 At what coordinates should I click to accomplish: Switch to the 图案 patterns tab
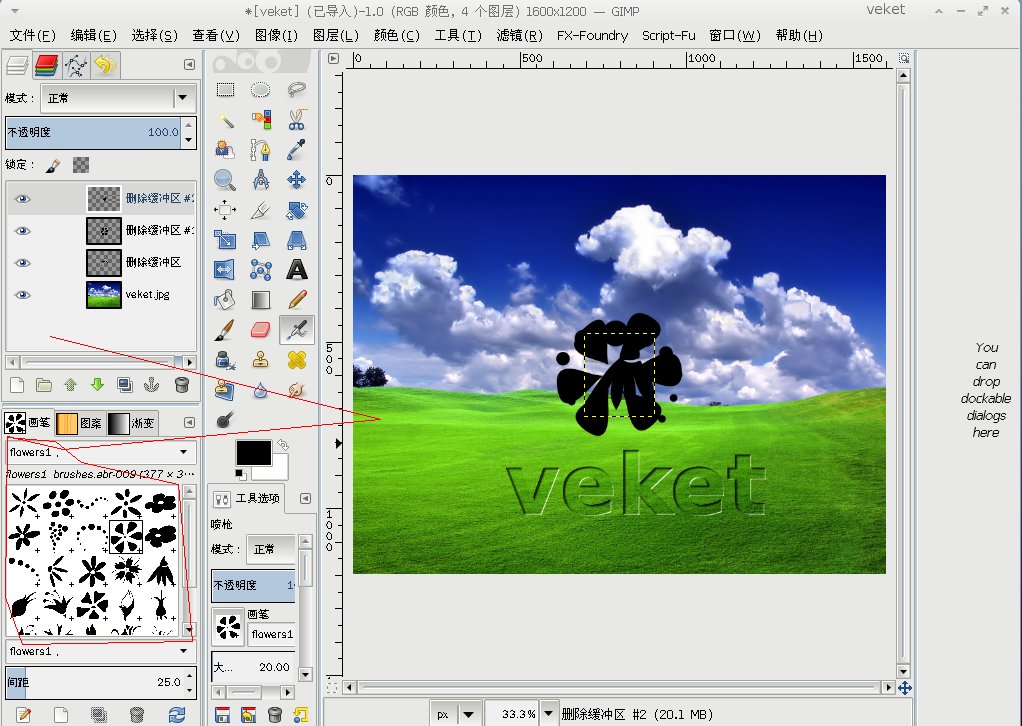pos(79,423)
